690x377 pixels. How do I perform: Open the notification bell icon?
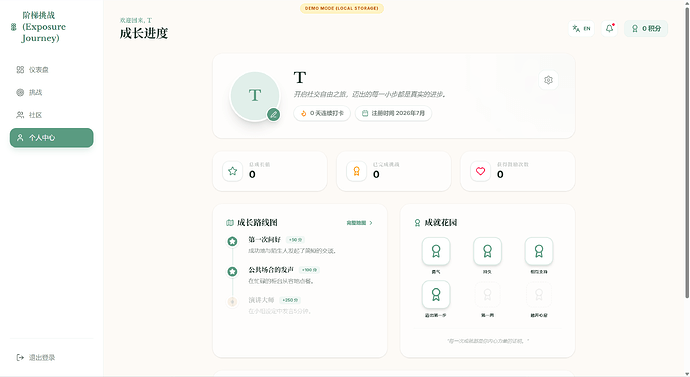[x=609, y=29]
